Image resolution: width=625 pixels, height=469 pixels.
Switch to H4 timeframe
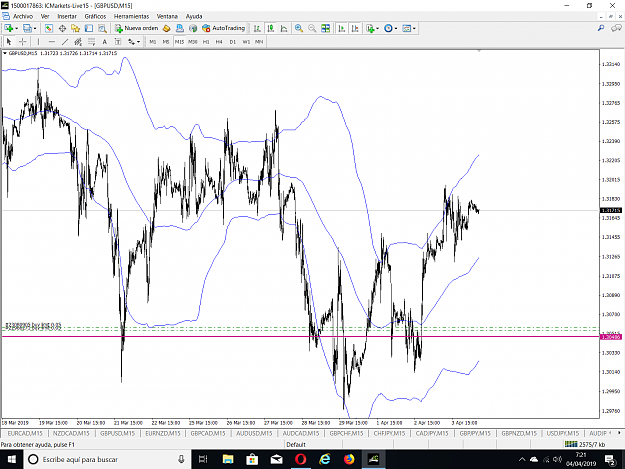219,41
